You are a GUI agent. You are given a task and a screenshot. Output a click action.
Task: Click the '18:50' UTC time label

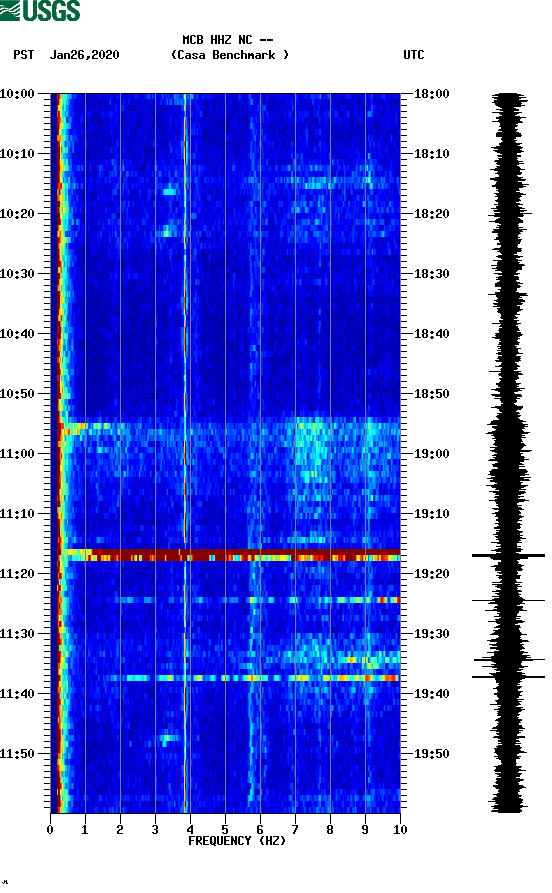coord(432,394)
